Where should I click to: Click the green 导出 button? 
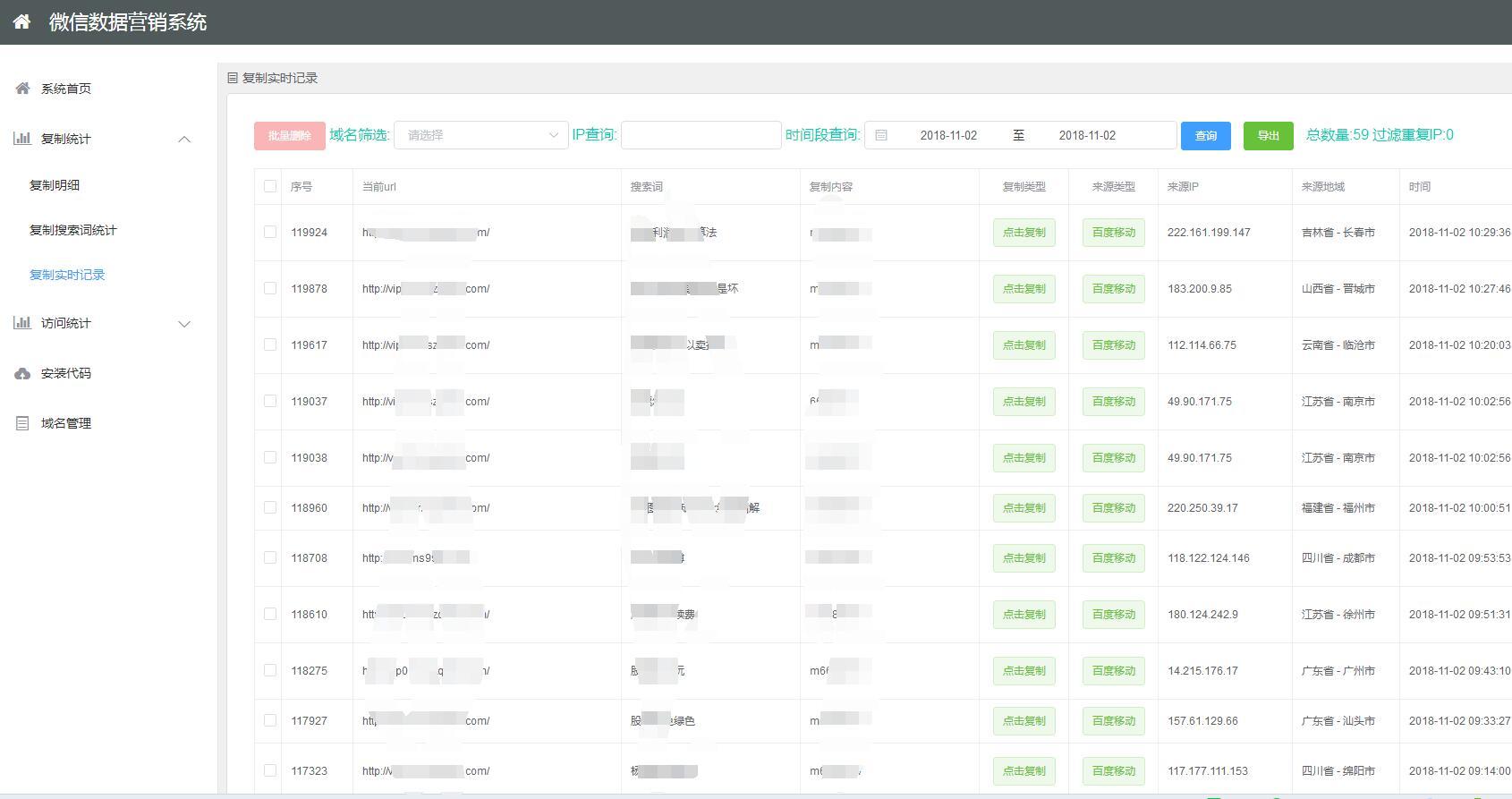pos(1268,136)
